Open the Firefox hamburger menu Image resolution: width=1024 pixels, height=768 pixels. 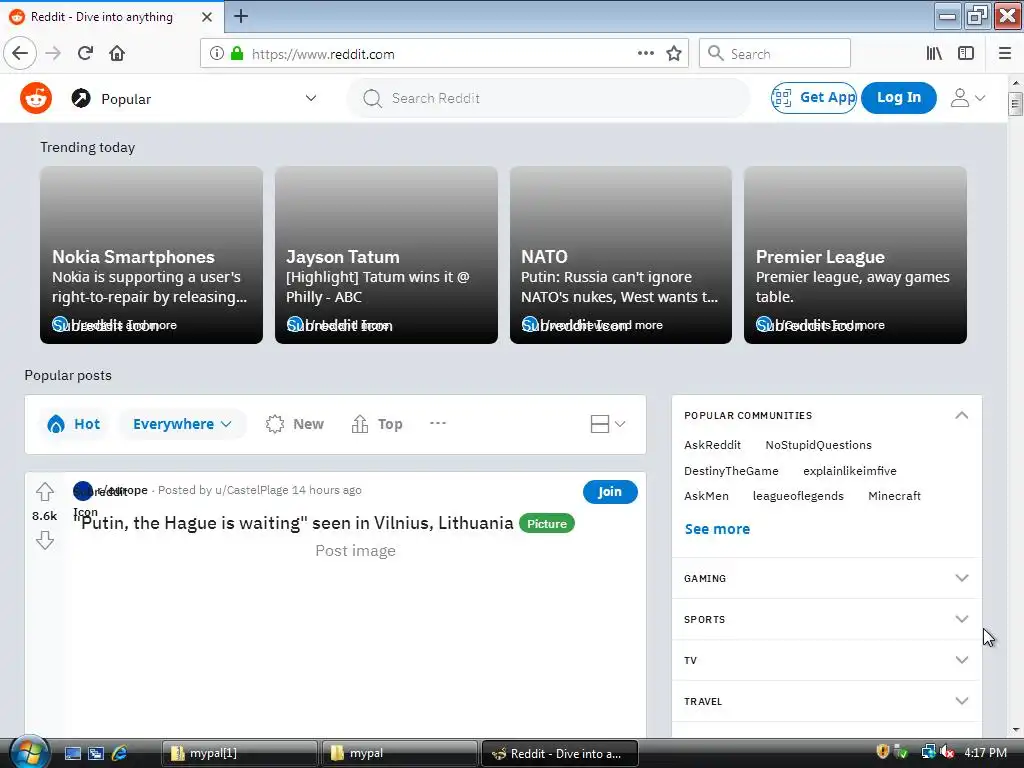(1005, 54)
